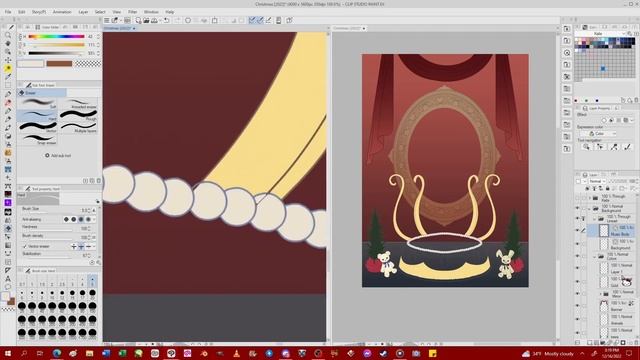640x360 pixels.
Task: Click the hue H slider bar
Action: click(56, 36)
